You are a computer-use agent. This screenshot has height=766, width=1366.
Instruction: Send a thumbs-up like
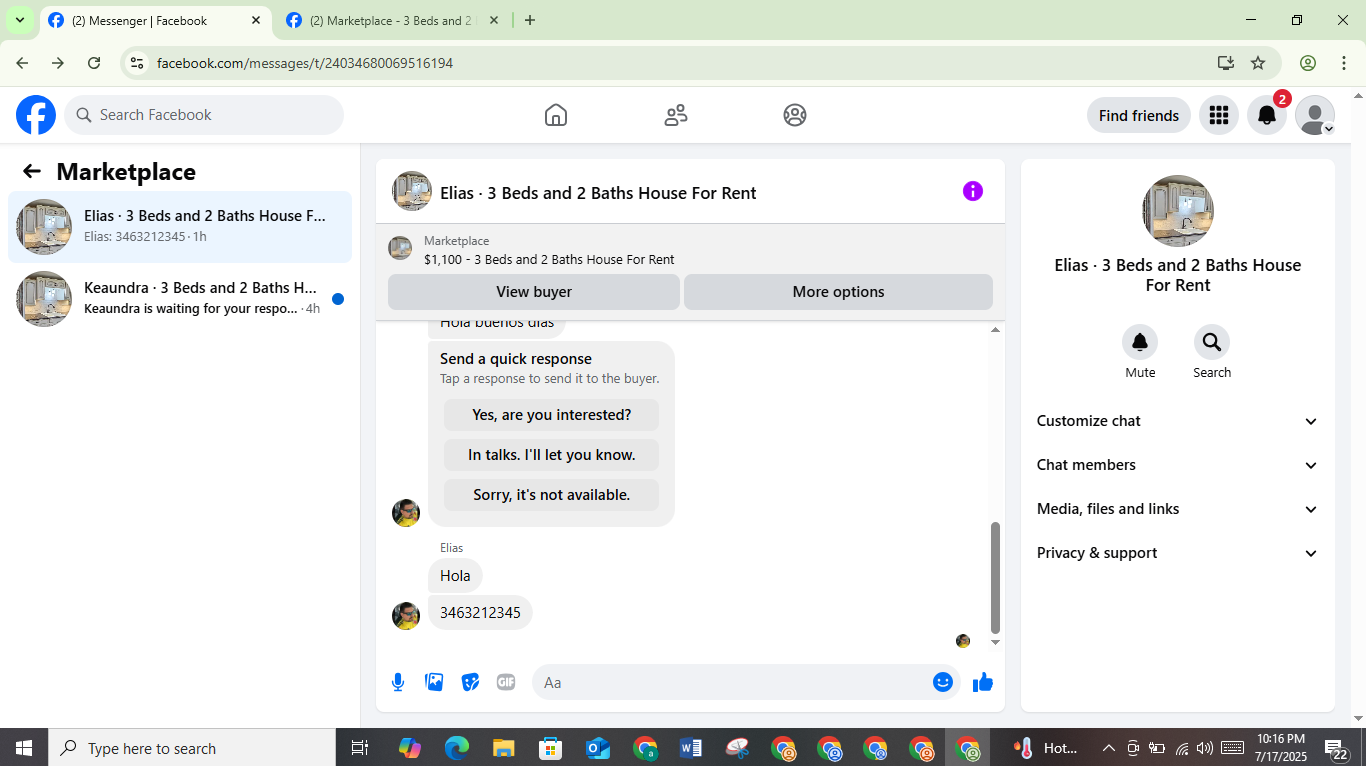click(983, 682)
